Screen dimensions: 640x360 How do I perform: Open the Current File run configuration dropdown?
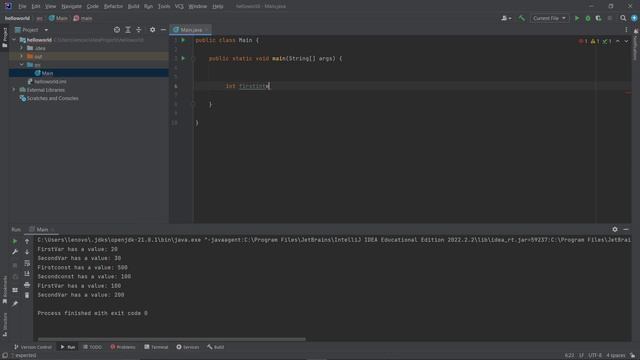(x=549, y=18)
